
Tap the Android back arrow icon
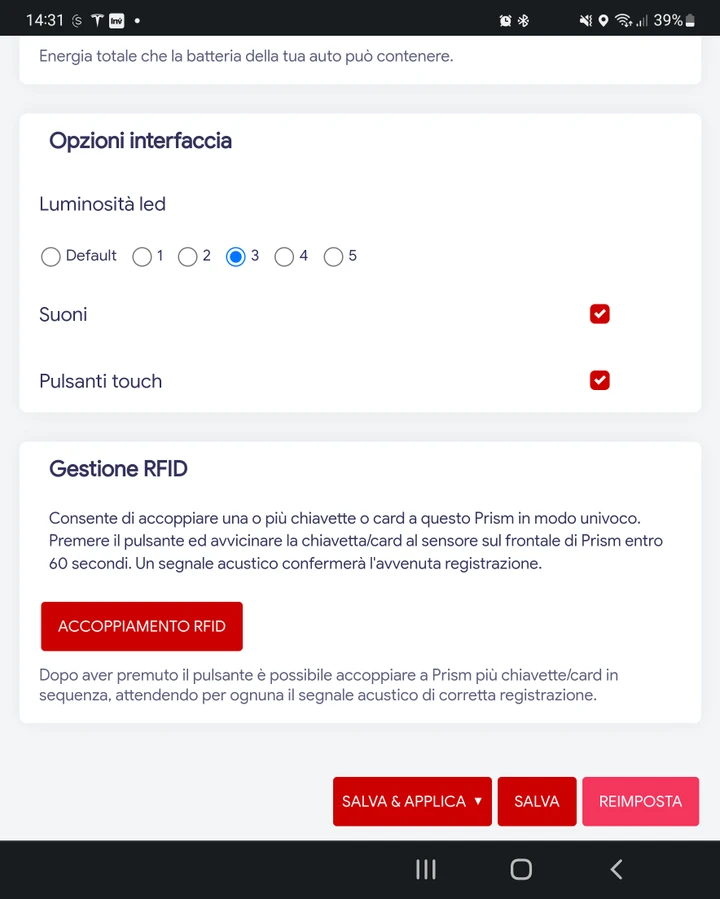click(616, 869)
